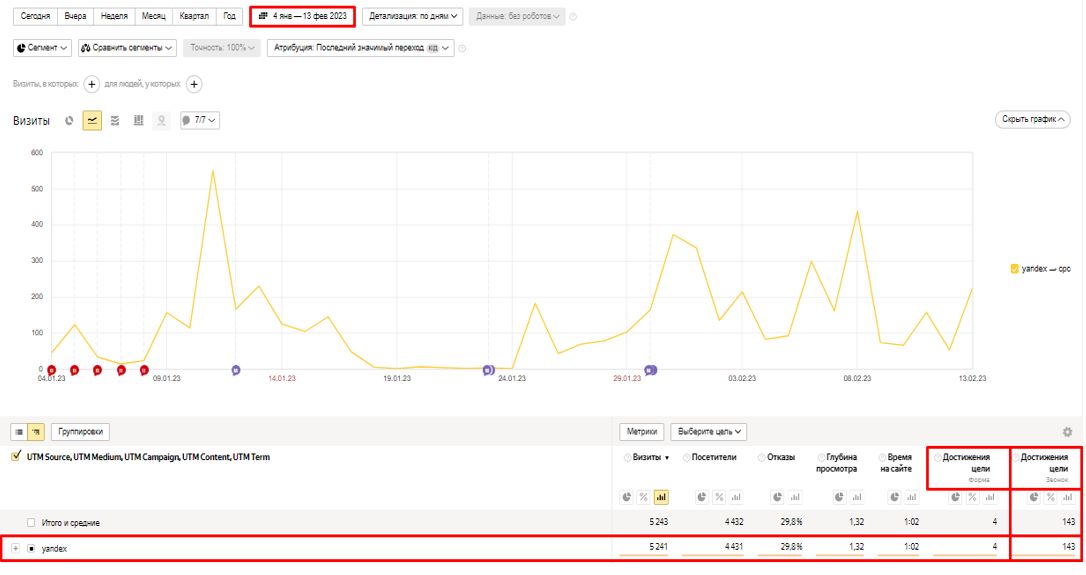Open table settings gear icon
Screen dimensions: 1086x575
(1067, 432)
